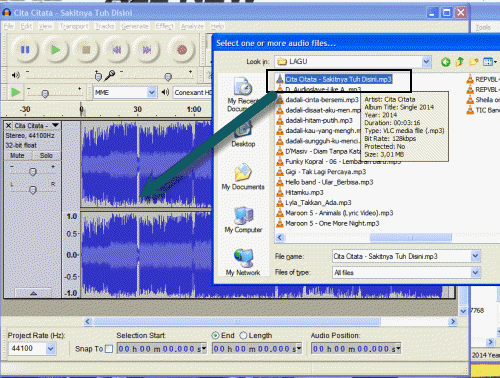The width and height of the screenshot is (500, 378).
Task: Open the Transport menu
Action: (74, 26)
